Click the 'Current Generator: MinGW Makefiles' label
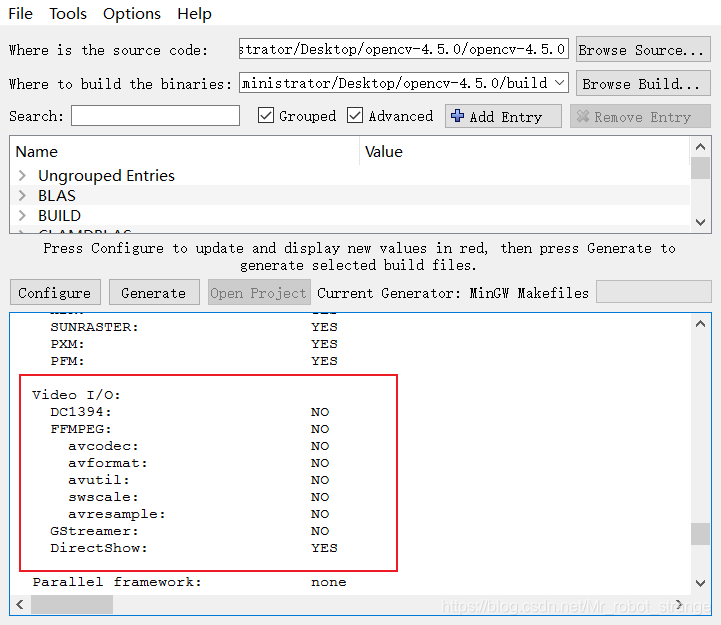721x625 pixels. tap(453, 293)
